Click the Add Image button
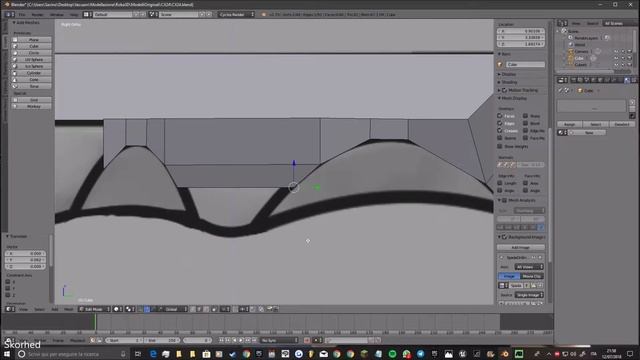The image size is (640, 360). [520, 247]
